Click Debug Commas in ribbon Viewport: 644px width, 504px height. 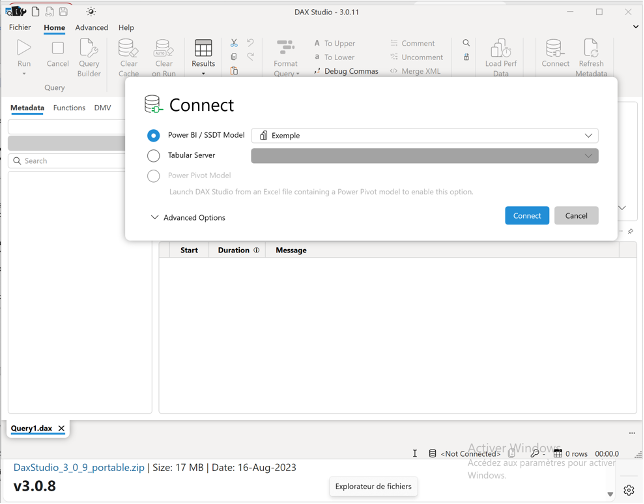[346, 71]
